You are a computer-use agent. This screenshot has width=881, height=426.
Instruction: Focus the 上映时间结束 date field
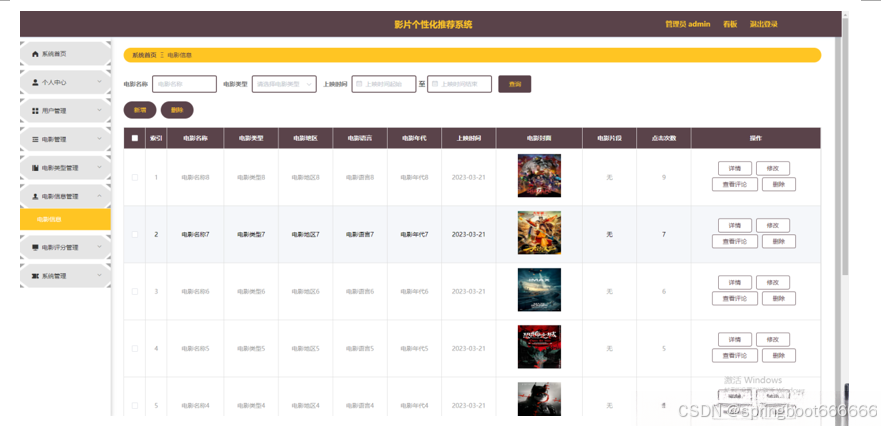pyautogui.click(x=460, y=84)
